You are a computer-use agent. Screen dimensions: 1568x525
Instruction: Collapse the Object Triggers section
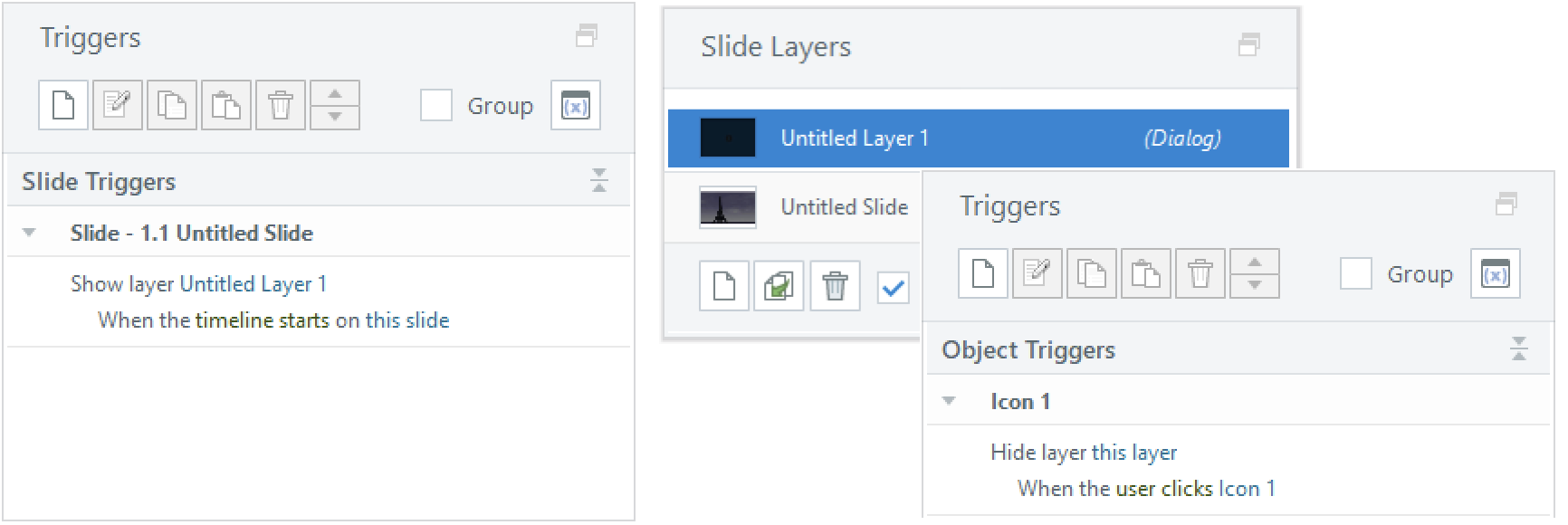click(1519, 348)
